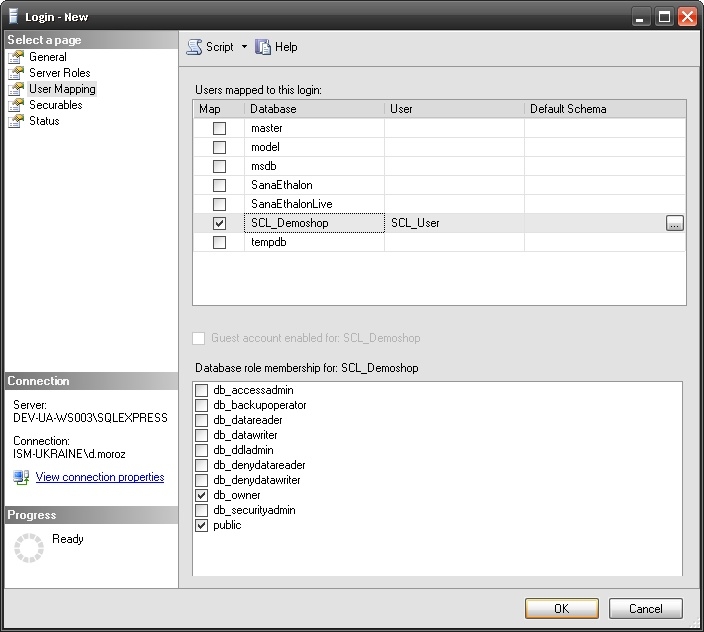
Task: Select the SanaEthalonLive database name
Action: (292, 204)
